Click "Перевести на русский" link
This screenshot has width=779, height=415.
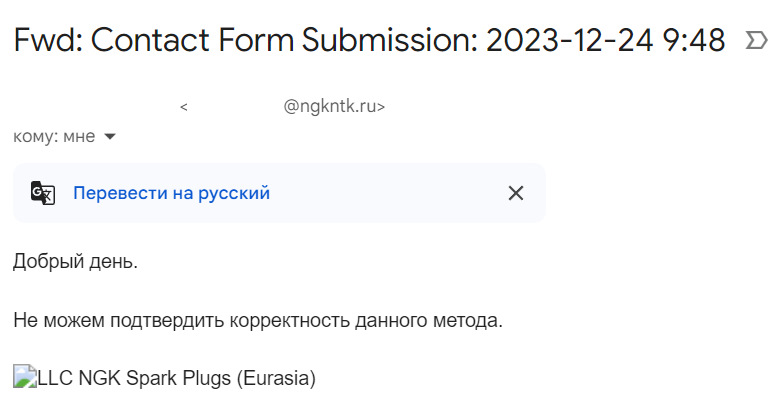click(x=171, y=193)
